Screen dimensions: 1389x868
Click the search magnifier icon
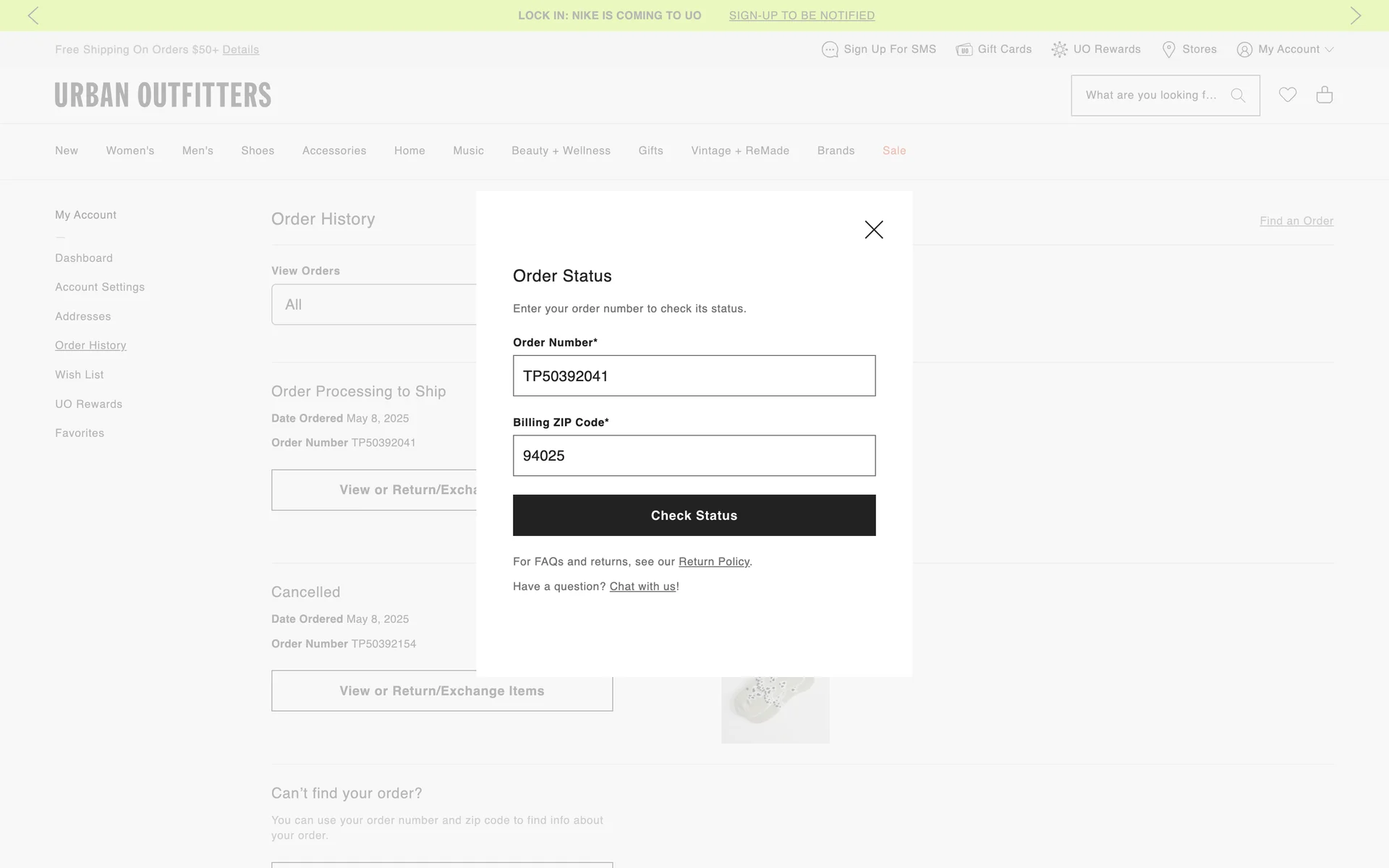(1238, 95)
